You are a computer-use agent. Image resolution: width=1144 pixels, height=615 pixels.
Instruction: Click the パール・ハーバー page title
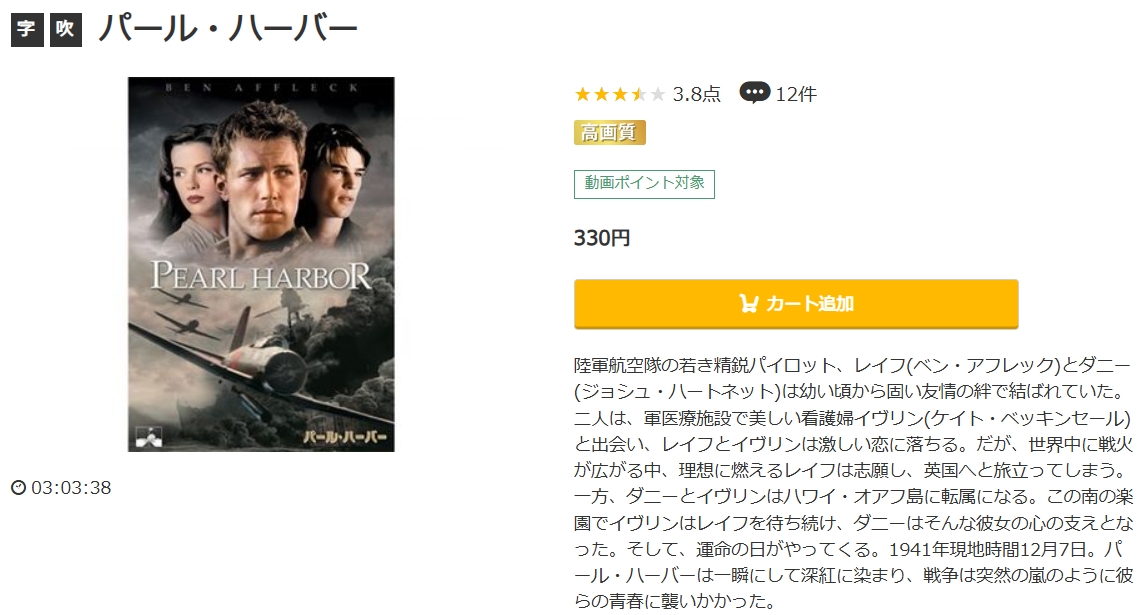coord(228,29)
